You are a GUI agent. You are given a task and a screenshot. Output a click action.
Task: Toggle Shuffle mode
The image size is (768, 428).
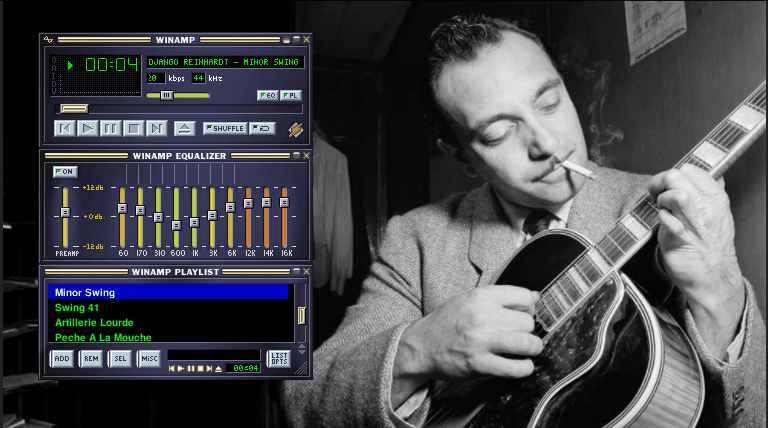click(x=225, y=128)
